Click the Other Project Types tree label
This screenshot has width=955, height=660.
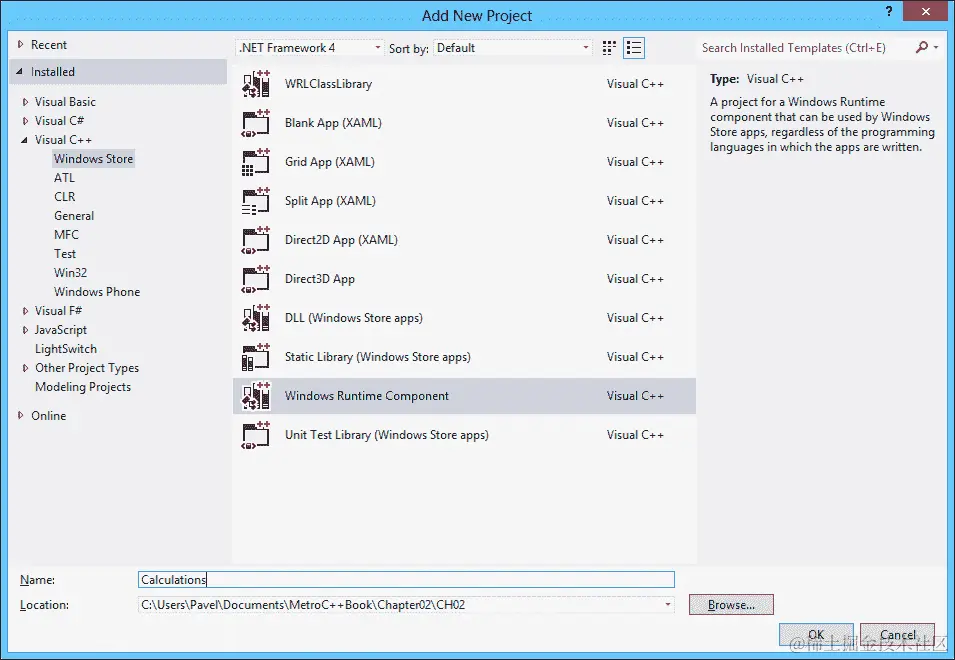pos(87,368)
